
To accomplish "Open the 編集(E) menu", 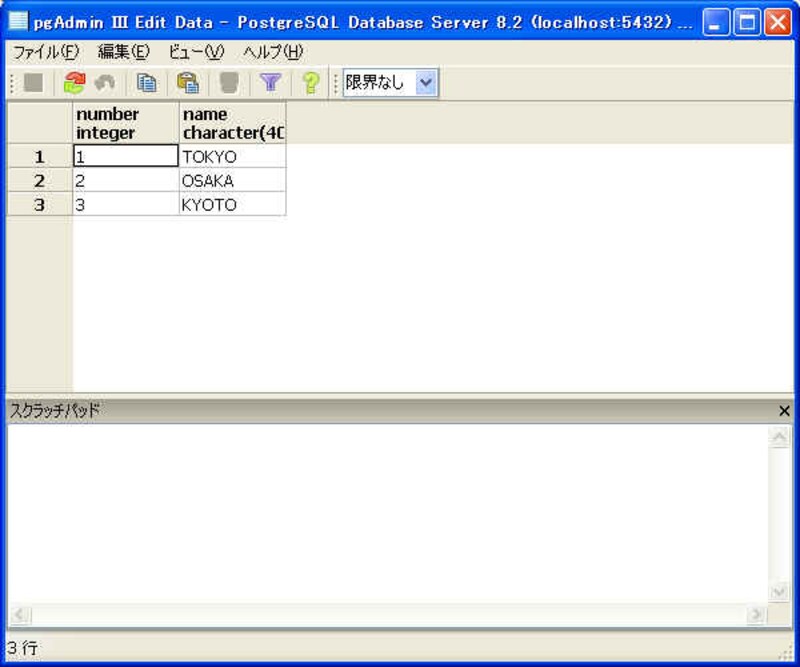I will coord(123,52).
